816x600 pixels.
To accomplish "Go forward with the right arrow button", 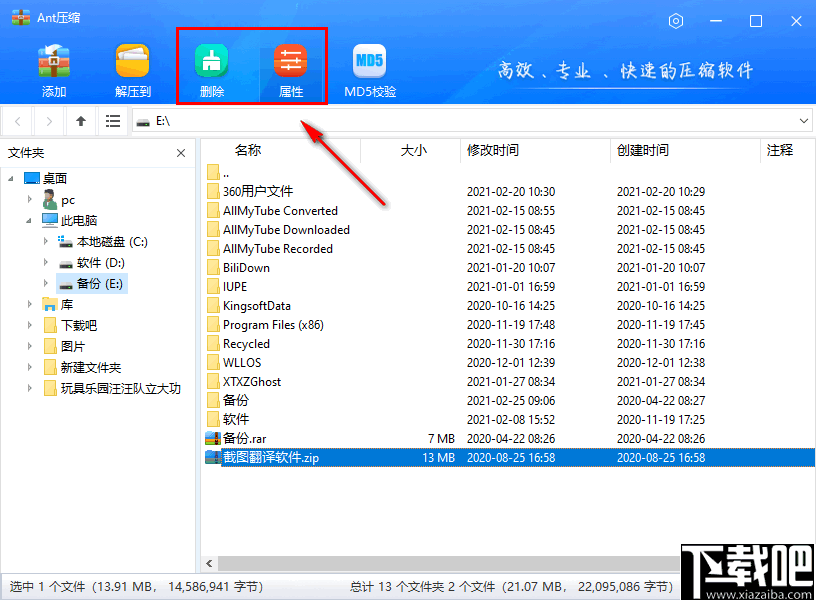I will [x=49, y=121].
